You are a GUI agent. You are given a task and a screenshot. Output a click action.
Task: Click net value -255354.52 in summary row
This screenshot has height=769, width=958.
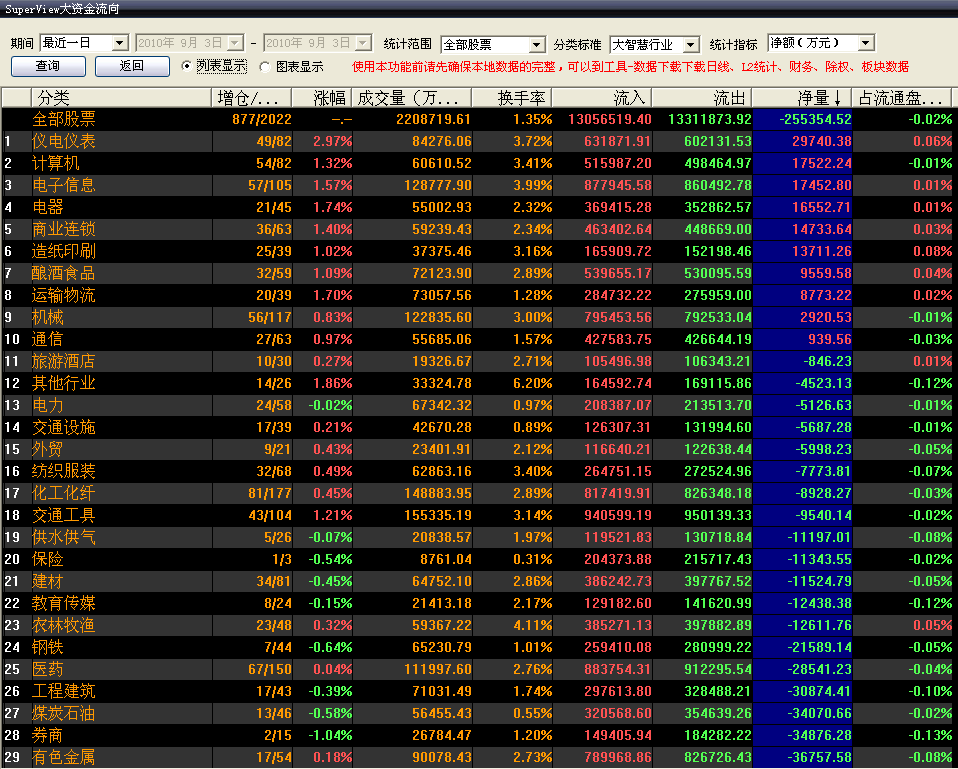click(815, 119)
